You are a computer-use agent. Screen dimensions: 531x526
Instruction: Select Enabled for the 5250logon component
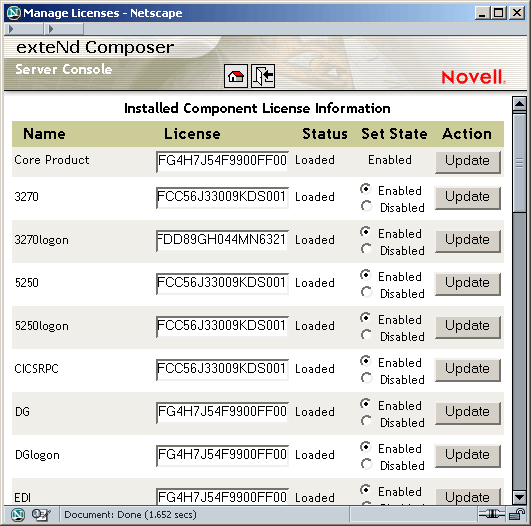pyautogui.click(x=366, y=318)
